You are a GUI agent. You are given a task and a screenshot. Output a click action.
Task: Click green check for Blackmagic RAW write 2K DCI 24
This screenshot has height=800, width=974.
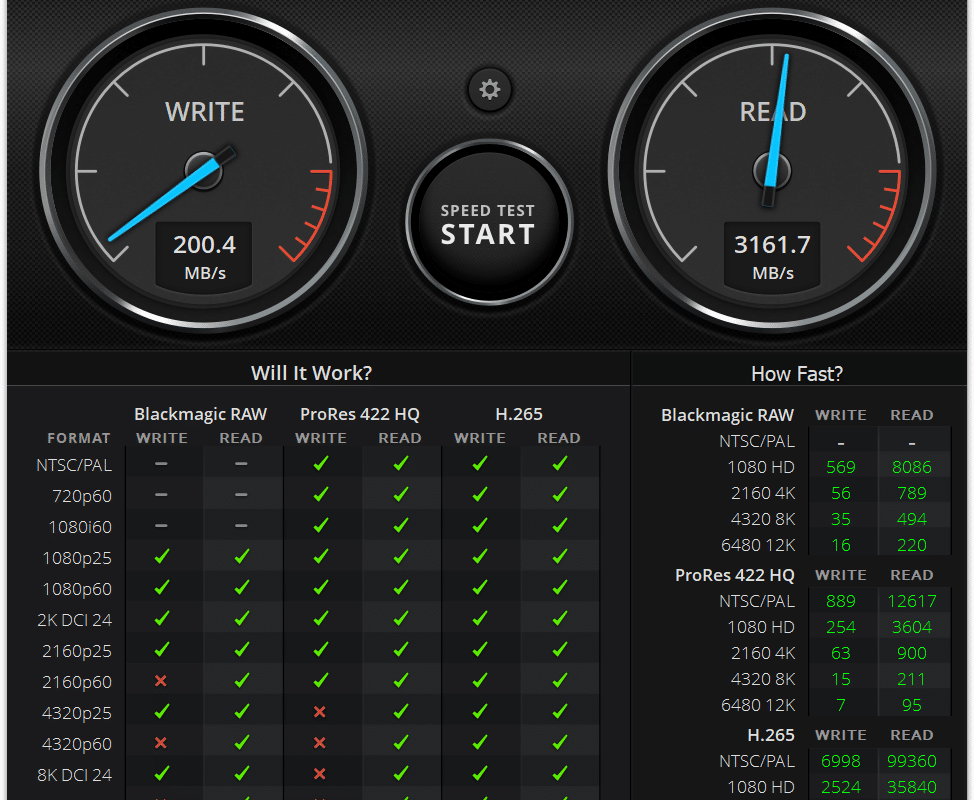tap(162, 619)
